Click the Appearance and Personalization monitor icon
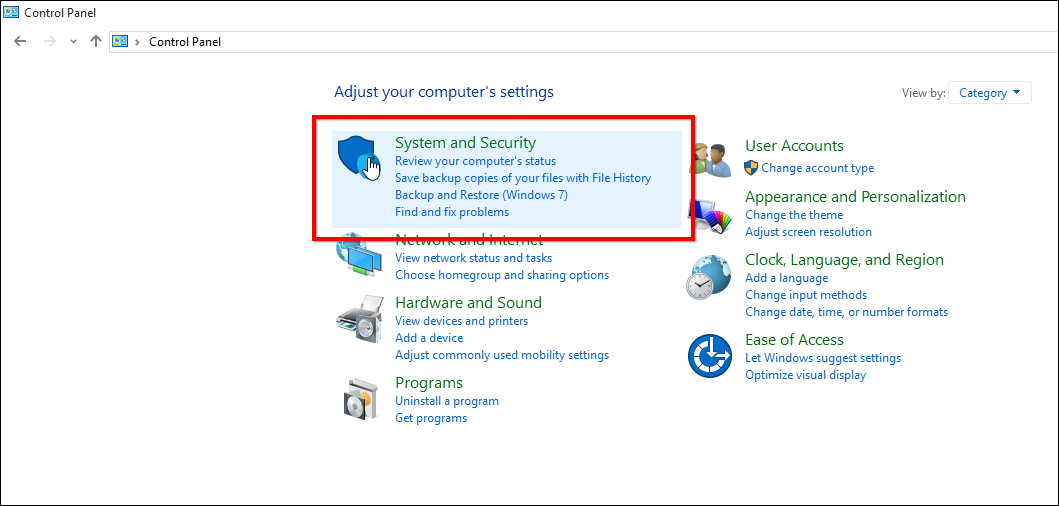This screenshot has width=1059, height=506. point(710,217)
